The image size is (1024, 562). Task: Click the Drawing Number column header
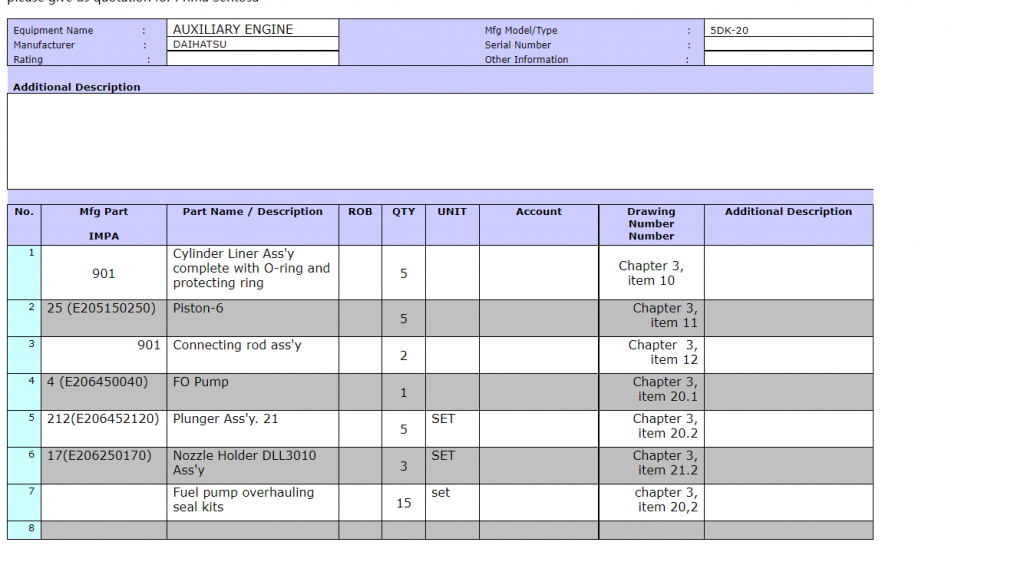coord(651,224)
